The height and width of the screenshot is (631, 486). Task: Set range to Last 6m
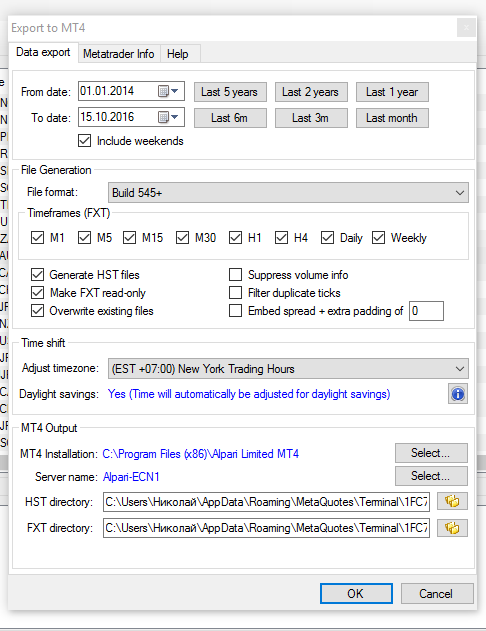230,118
